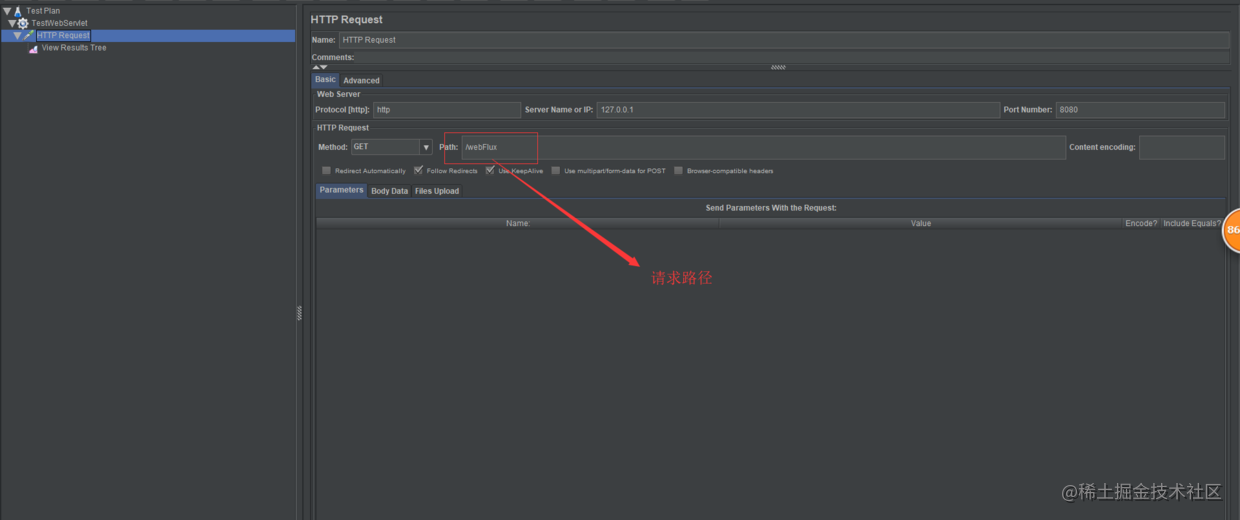The image size is (1240, 520).
Task: Uncheck the Use KeepAlive checkbox
Action: (x=490, y=171)
